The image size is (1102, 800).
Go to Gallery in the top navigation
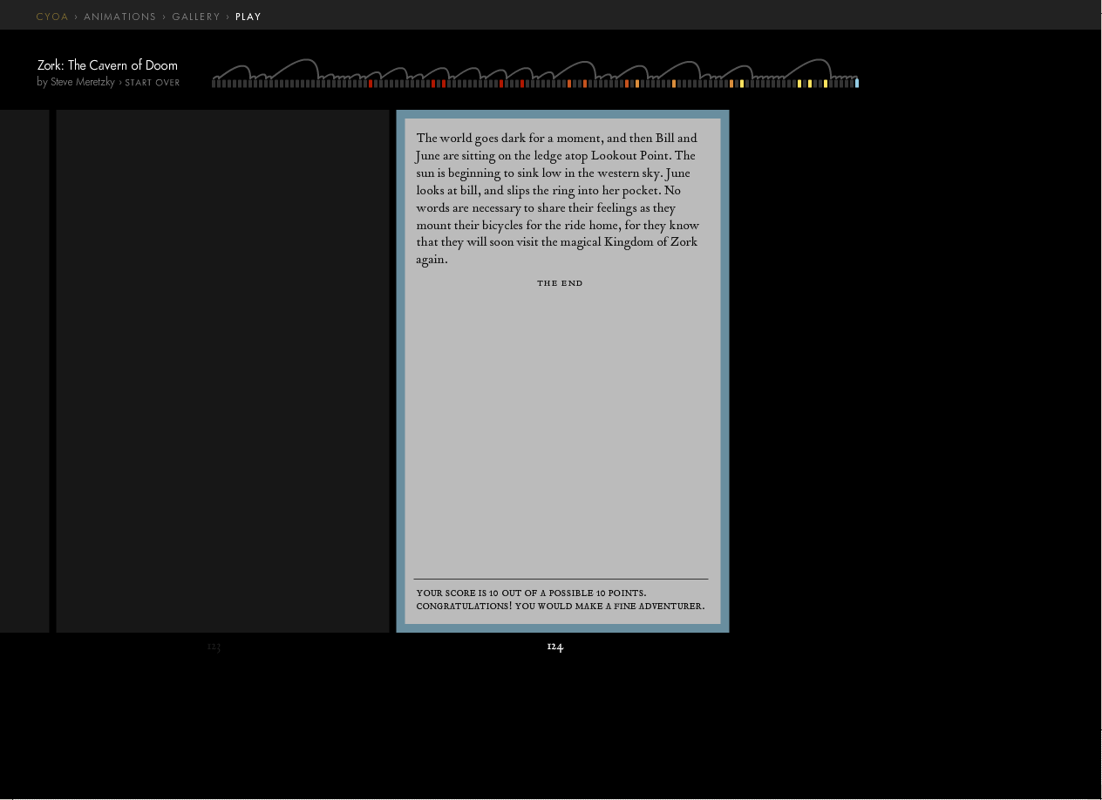(x=196, y=17)
